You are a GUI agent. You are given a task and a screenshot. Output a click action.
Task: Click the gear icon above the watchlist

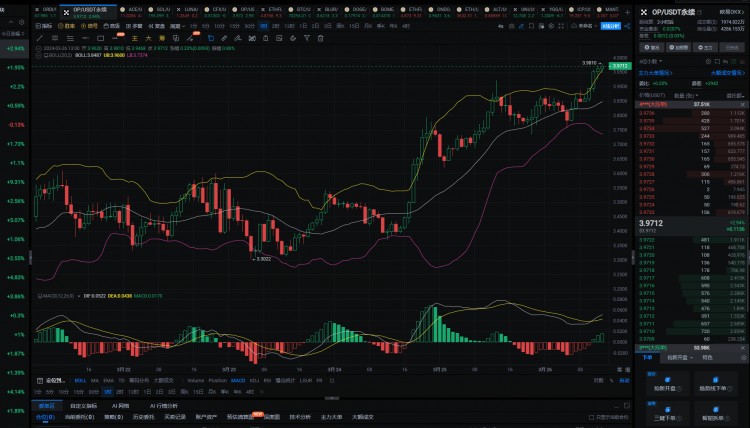[x=22, y=22]
